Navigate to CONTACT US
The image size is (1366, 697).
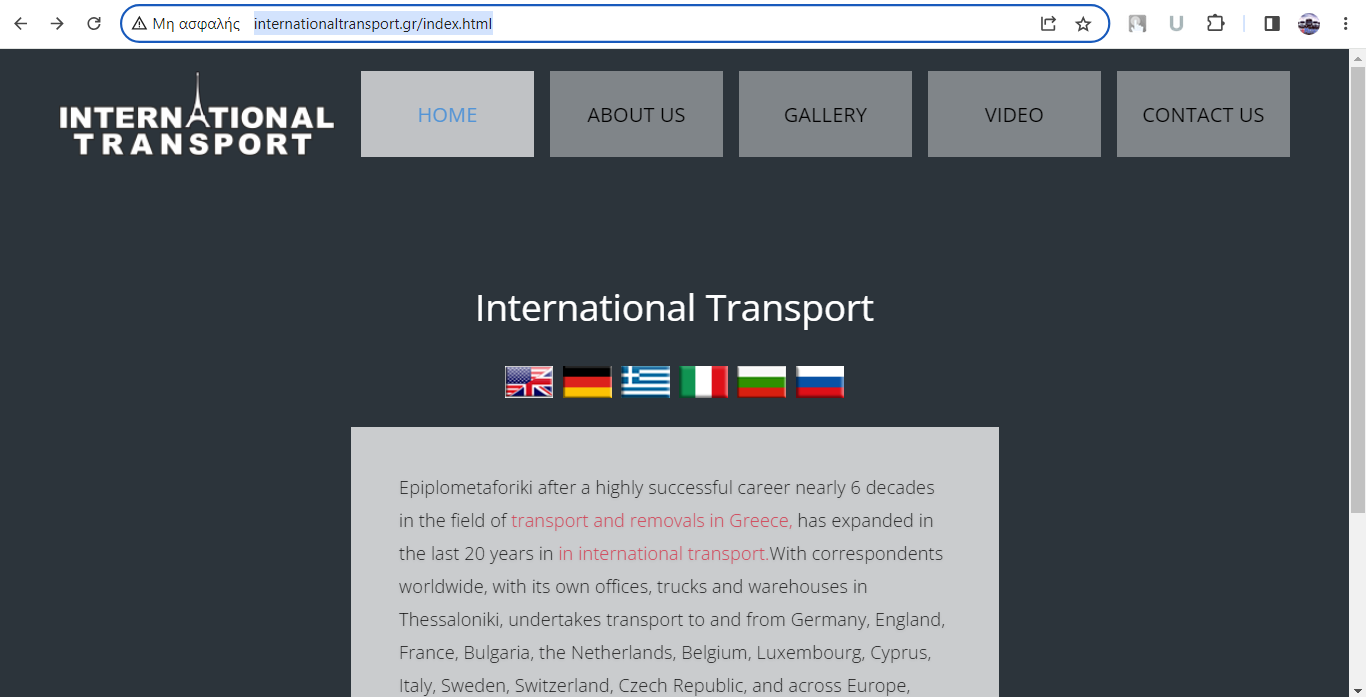(x=1203, y=115)
